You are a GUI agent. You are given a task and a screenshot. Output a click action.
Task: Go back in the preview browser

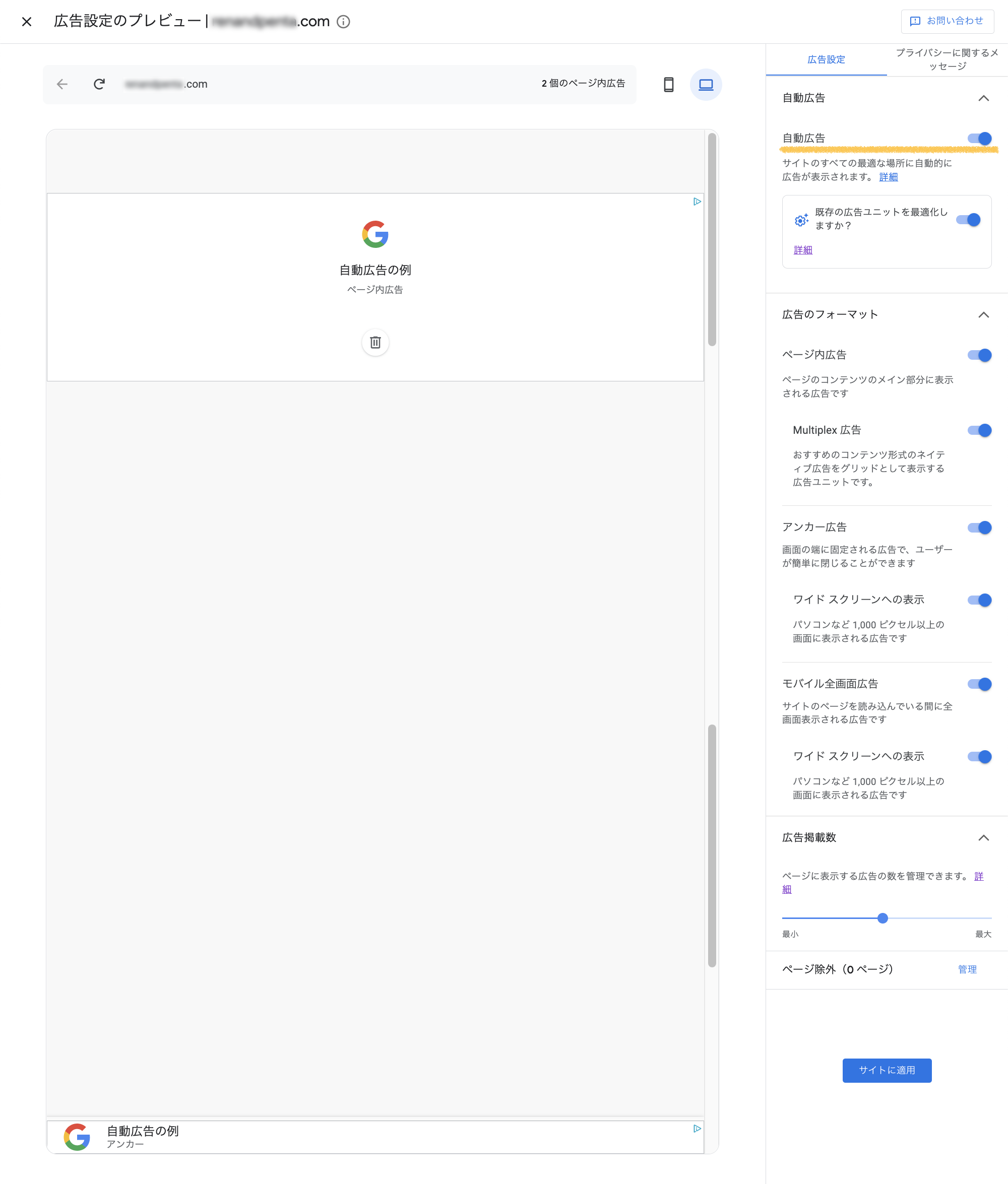pyautogui.click(x=62, y=84)
